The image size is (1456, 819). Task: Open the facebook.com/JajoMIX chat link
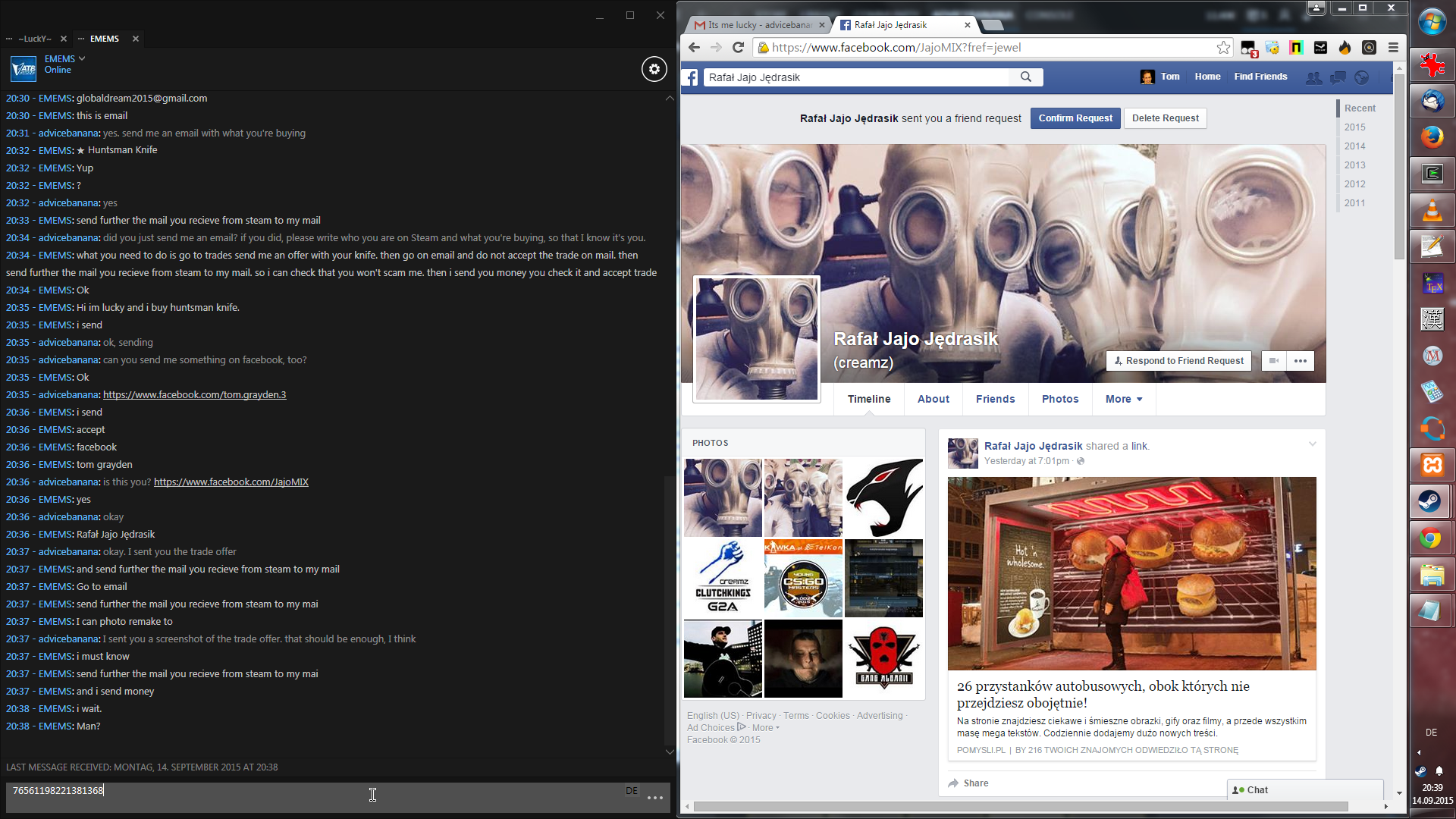pos(231,482)
